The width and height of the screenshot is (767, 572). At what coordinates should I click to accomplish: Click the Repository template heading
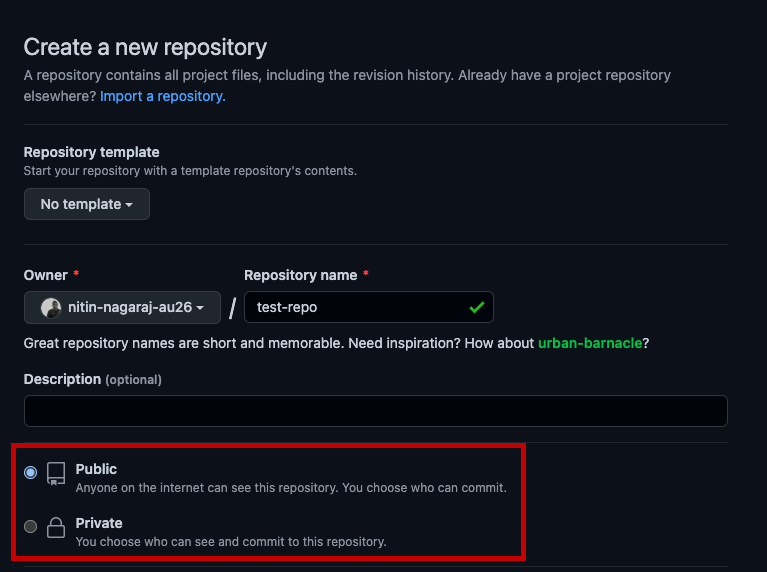(x=91, y=152)
